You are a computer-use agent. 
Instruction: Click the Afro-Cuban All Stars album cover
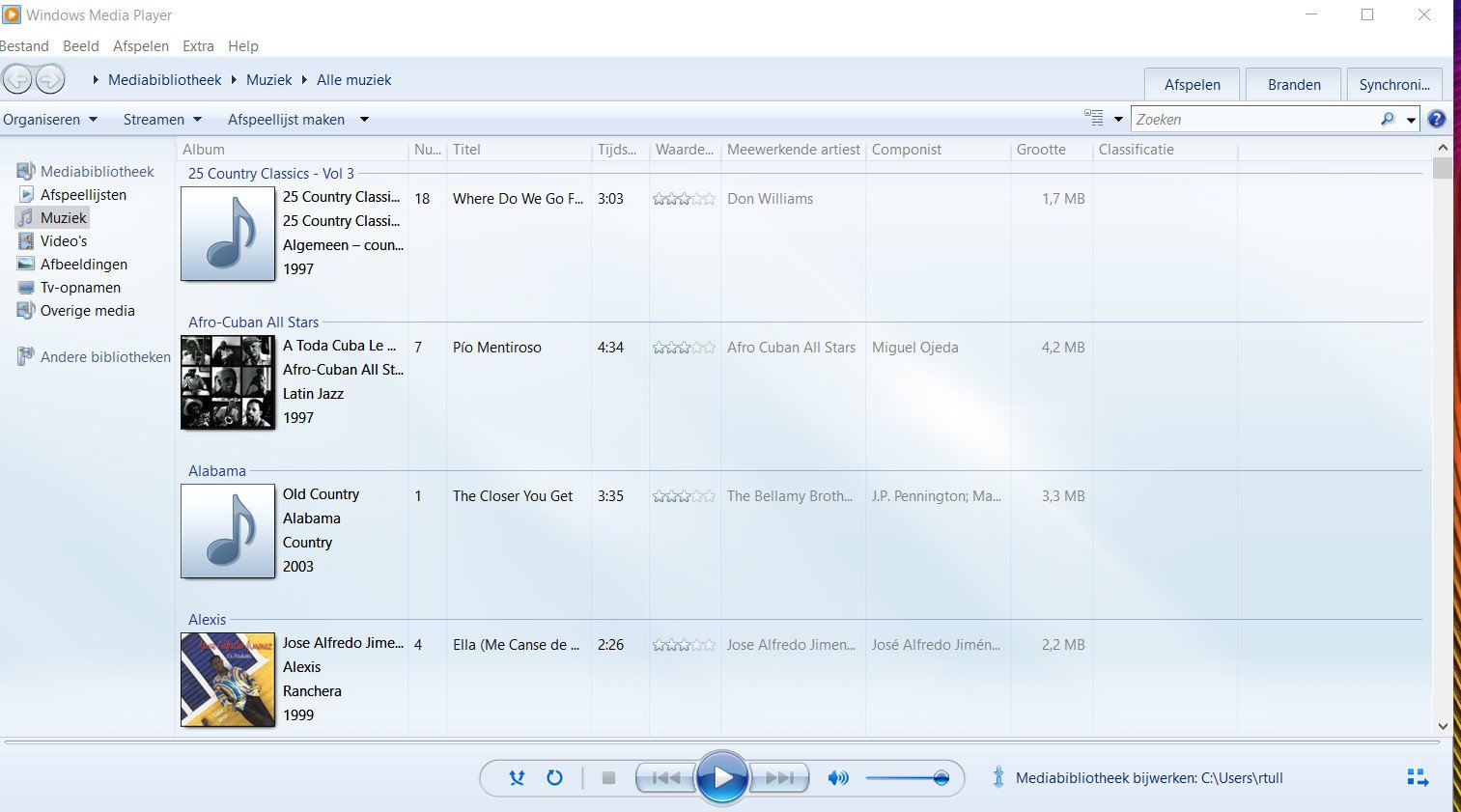[228, 382]
